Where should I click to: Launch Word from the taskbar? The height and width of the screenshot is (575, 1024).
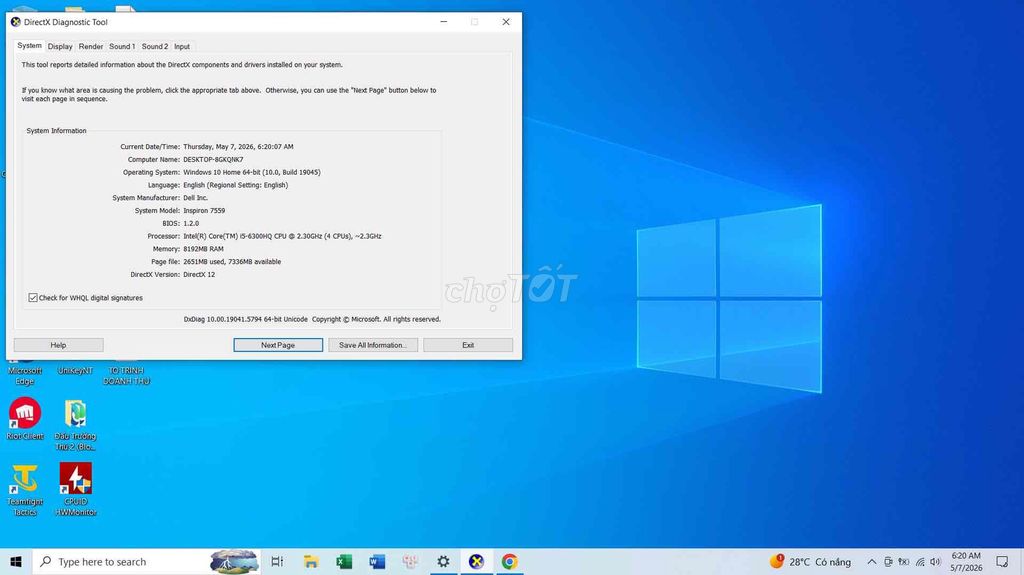[x=377, y=561]
